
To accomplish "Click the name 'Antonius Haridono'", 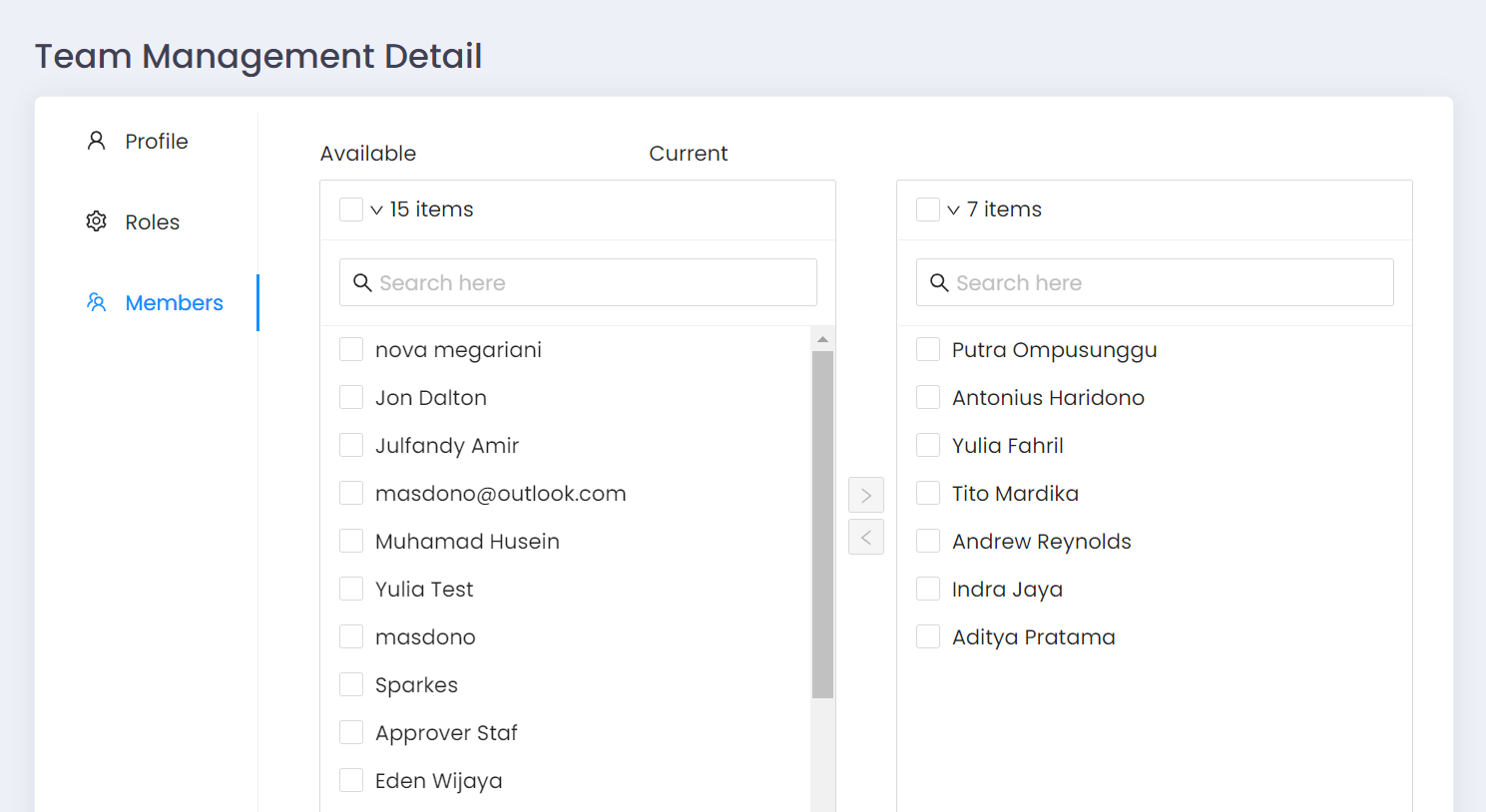I will 1048,398.
